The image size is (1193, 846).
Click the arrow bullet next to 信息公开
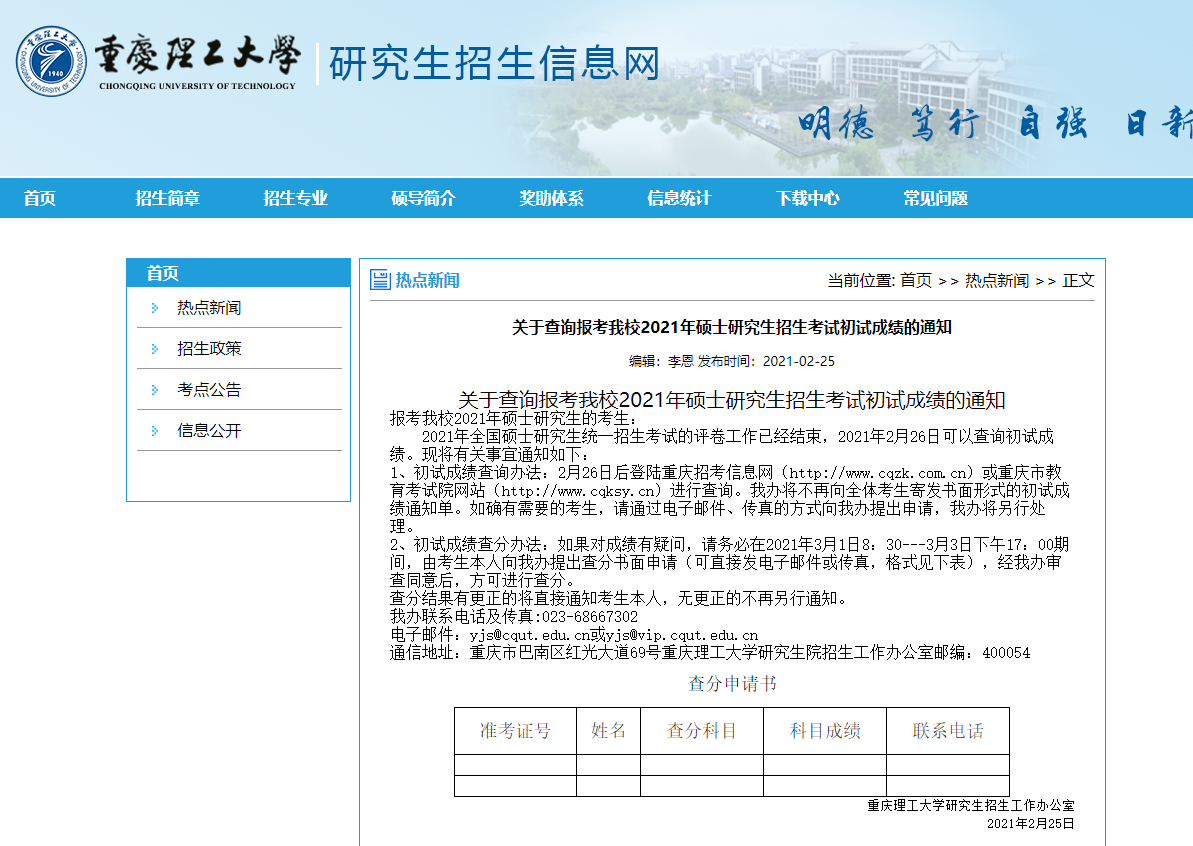[154, 431]
